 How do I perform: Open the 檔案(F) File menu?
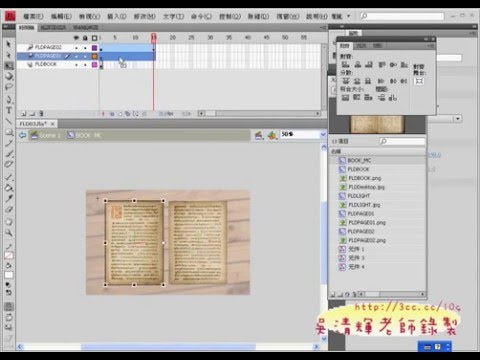(33, 16)
